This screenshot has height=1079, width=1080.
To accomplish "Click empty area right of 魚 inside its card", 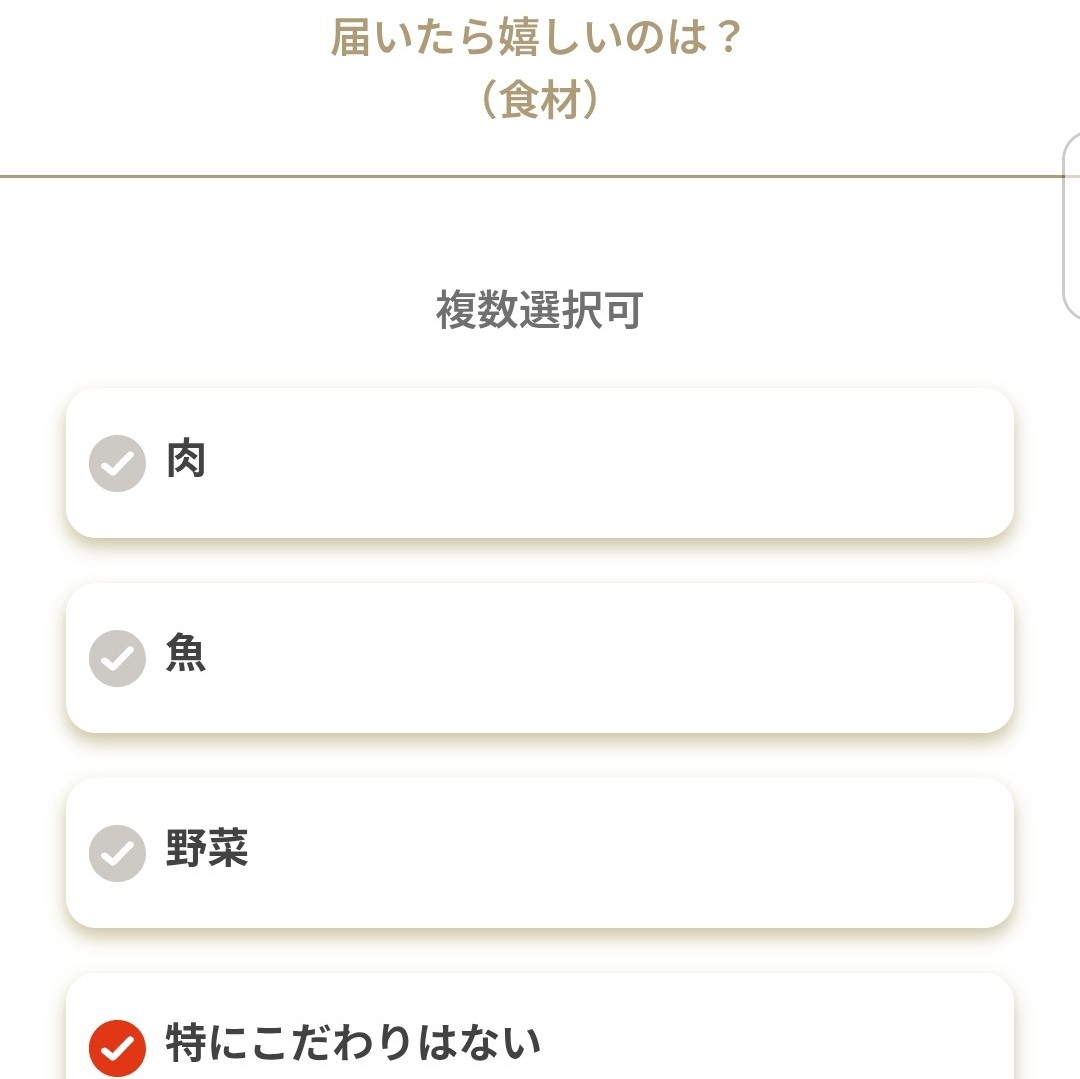I will click(606, 658).
